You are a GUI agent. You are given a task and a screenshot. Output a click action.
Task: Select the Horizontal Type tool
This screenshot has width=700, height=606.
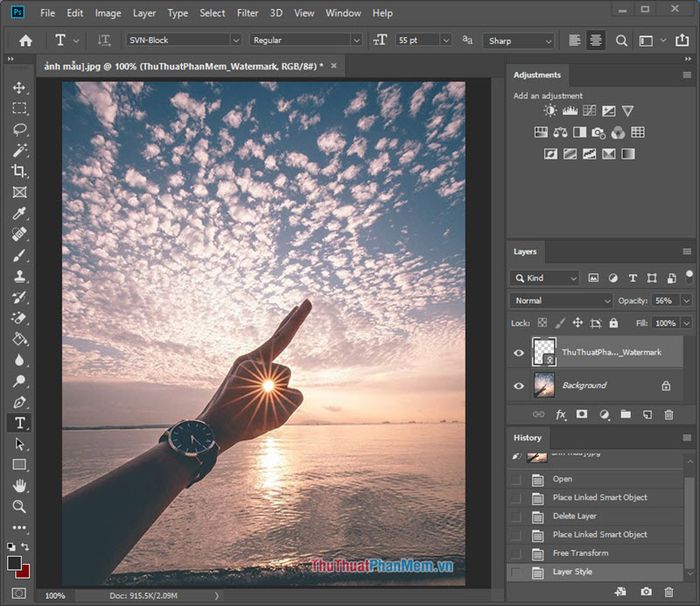click(x=19, y=423)
